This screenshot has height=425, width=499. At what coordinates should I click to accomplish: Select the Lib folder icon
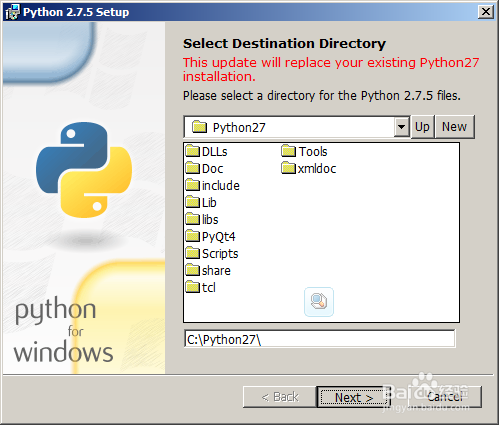click(x=192, y=202)
